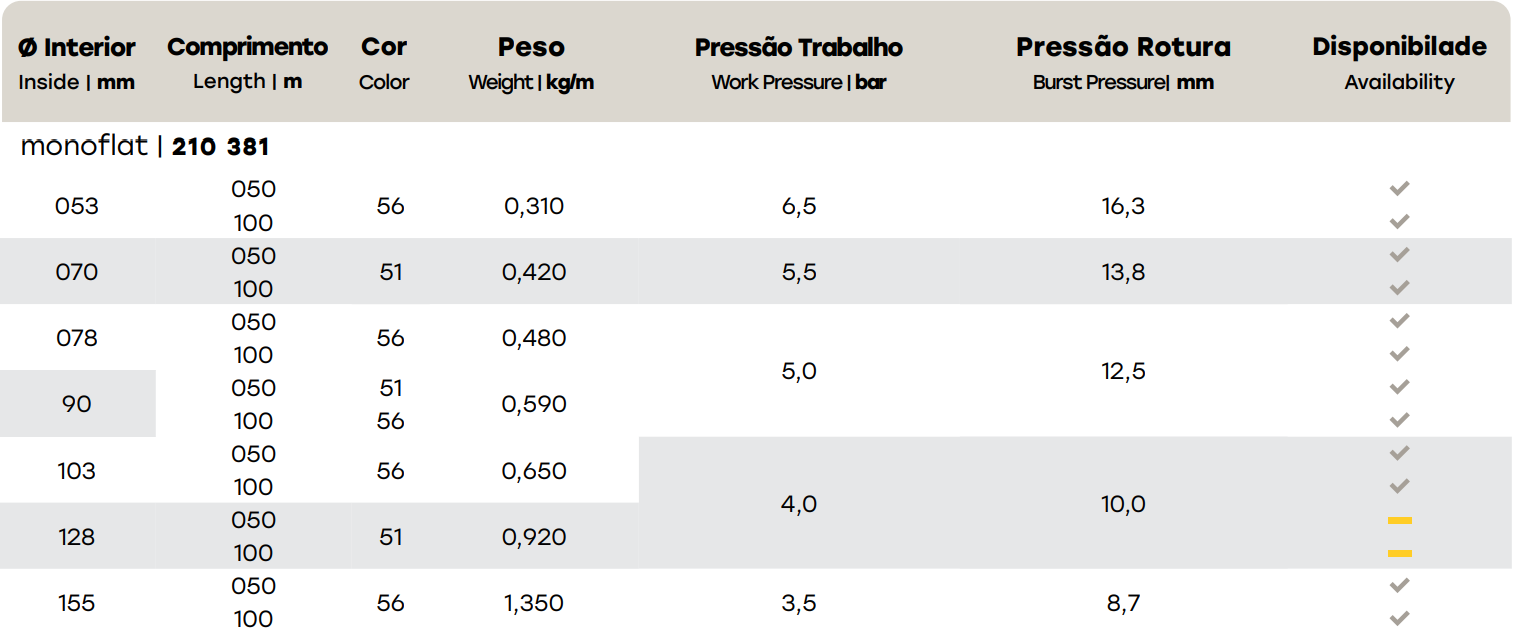Select the Comprimento column header
The height and width of the screenshot is (638, 1513).
click(247, 63)
